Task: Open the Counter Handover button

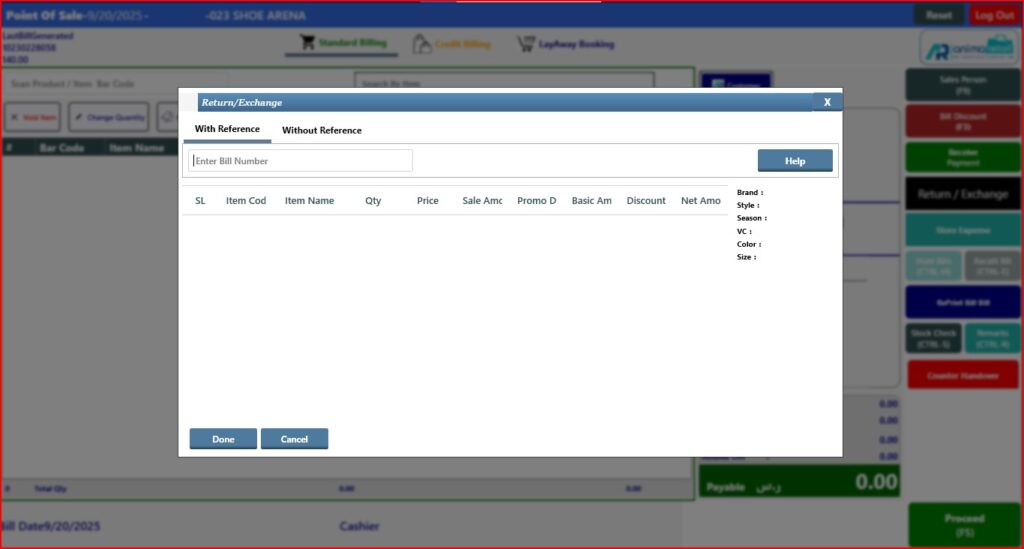Action: click(962, 375)
